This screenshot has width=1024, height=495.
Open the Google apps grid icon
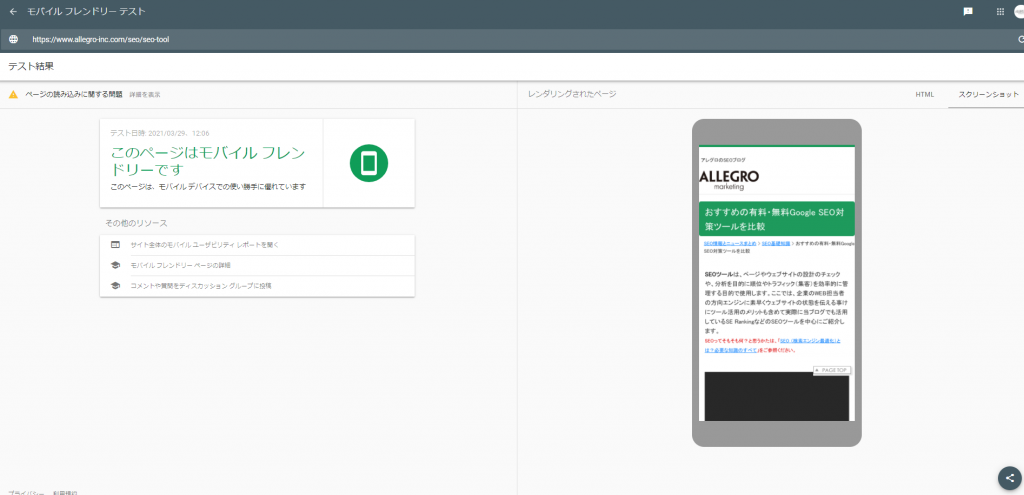(1000, 12)
